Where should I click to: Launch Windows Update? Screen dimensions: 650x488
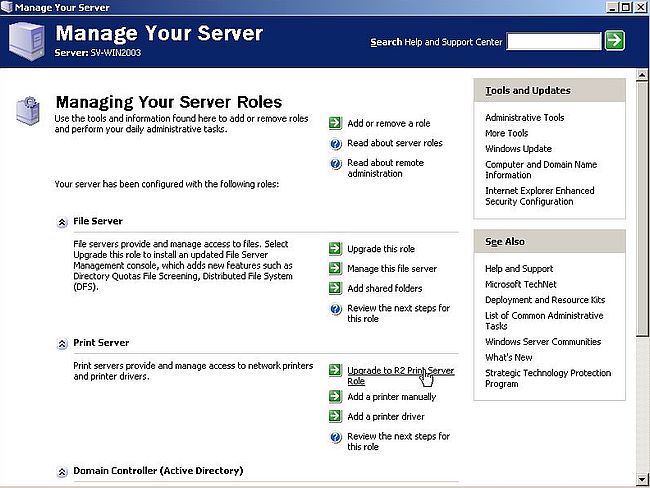[x=518, y=148]
